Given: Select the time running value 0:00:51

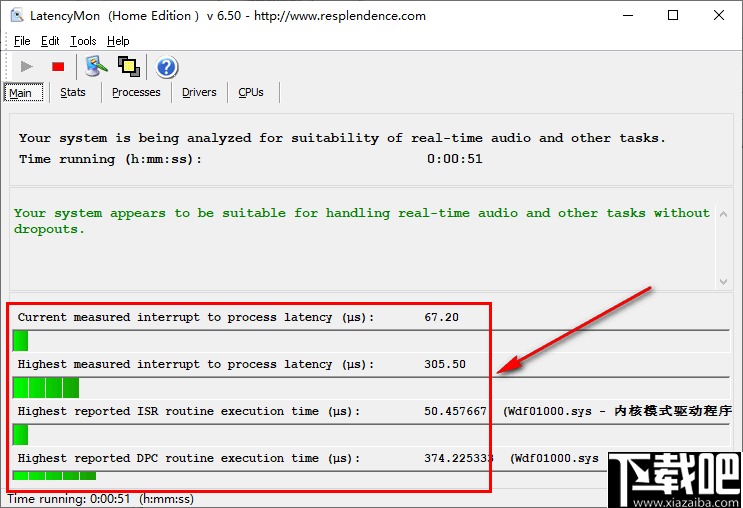Looking at the screenshot, I should (454, 159).
